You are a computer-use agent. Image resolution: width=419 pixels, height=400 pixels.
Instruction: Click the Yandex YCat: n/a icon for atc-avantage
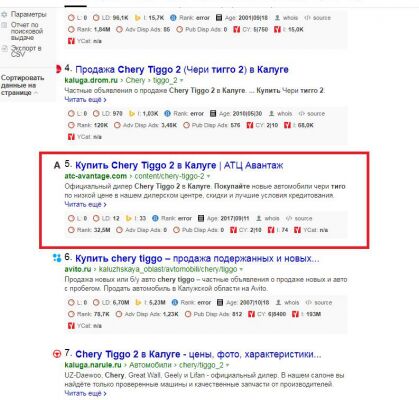(297, 230)
